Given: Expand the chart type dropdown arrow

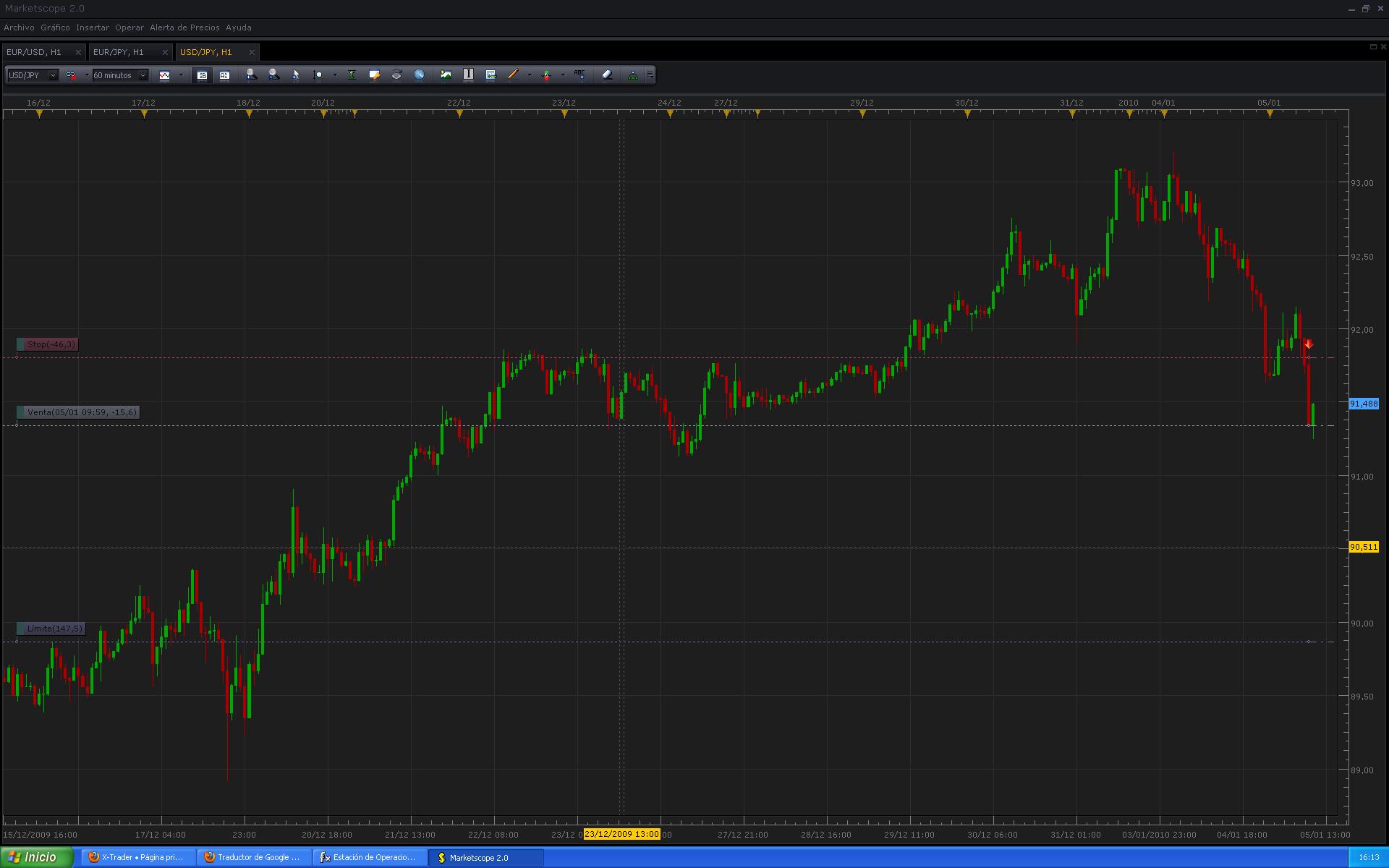Looking at the screenshot, I should click(x=181, y=75).
